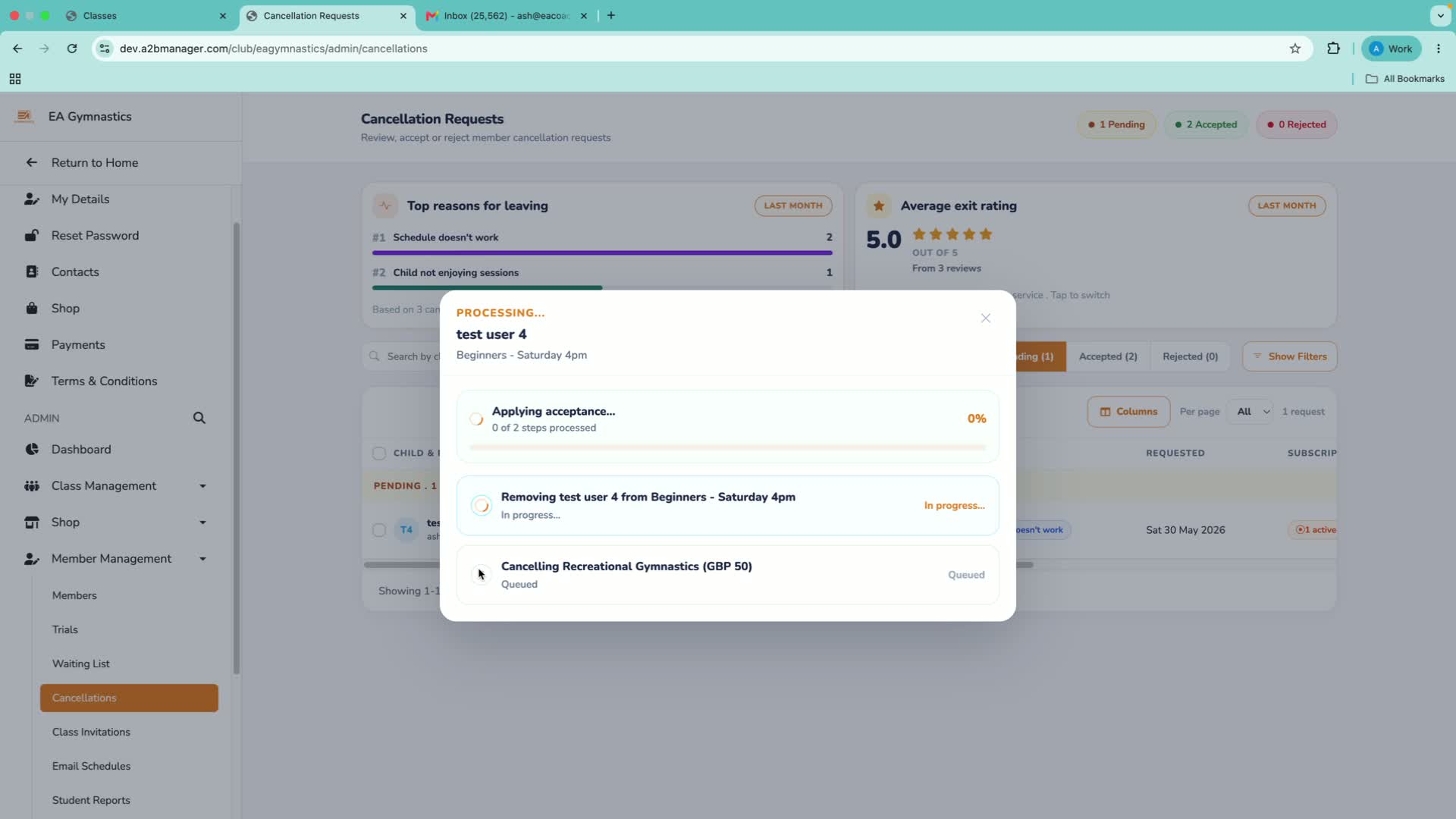Open the Per page All dropdown

1253,412
